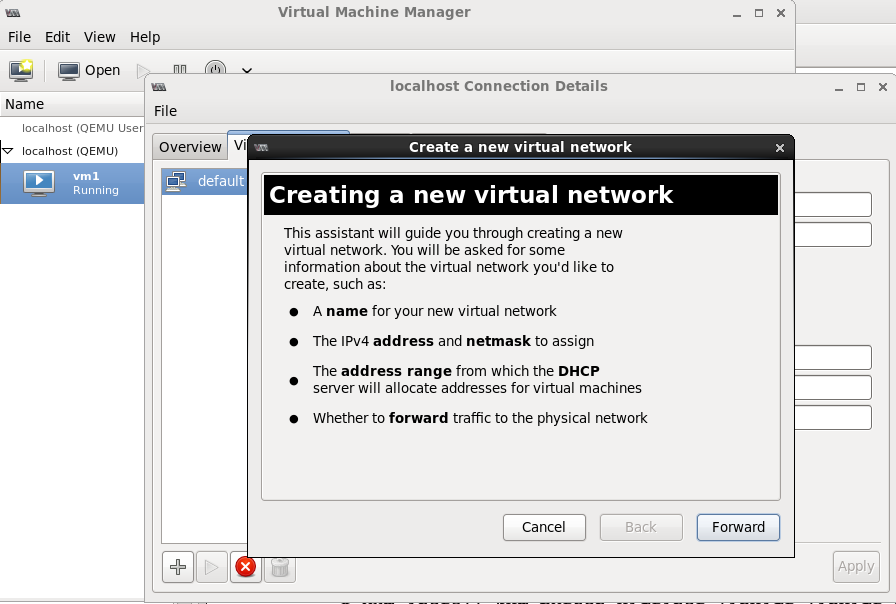Click the Forward button in wizard
896x604 pixels.
tap(738, 527)
